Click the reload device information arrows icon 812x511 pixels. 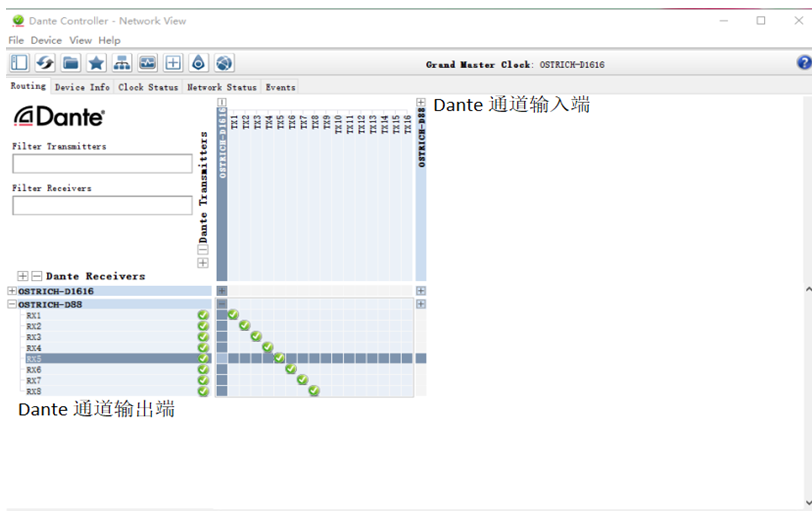(x=45, y=63)
